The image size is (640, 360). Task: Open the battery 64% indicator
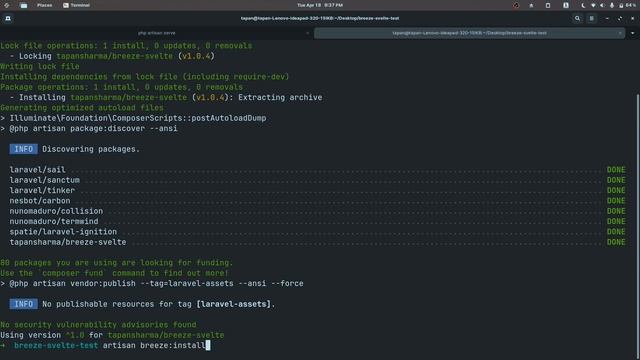click(x=627, y=5)
